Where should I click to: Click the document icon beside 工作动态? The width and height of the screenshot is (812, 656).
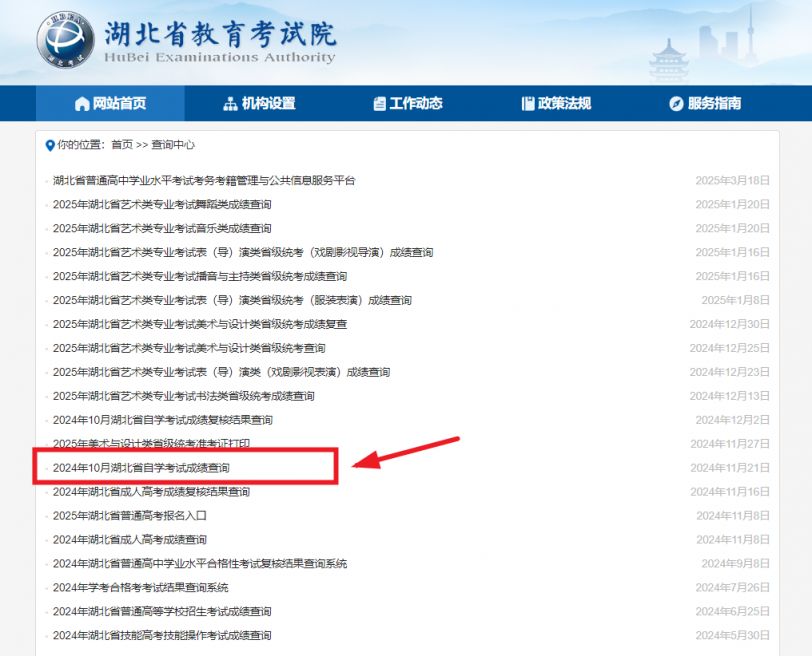tap(379, 104)
